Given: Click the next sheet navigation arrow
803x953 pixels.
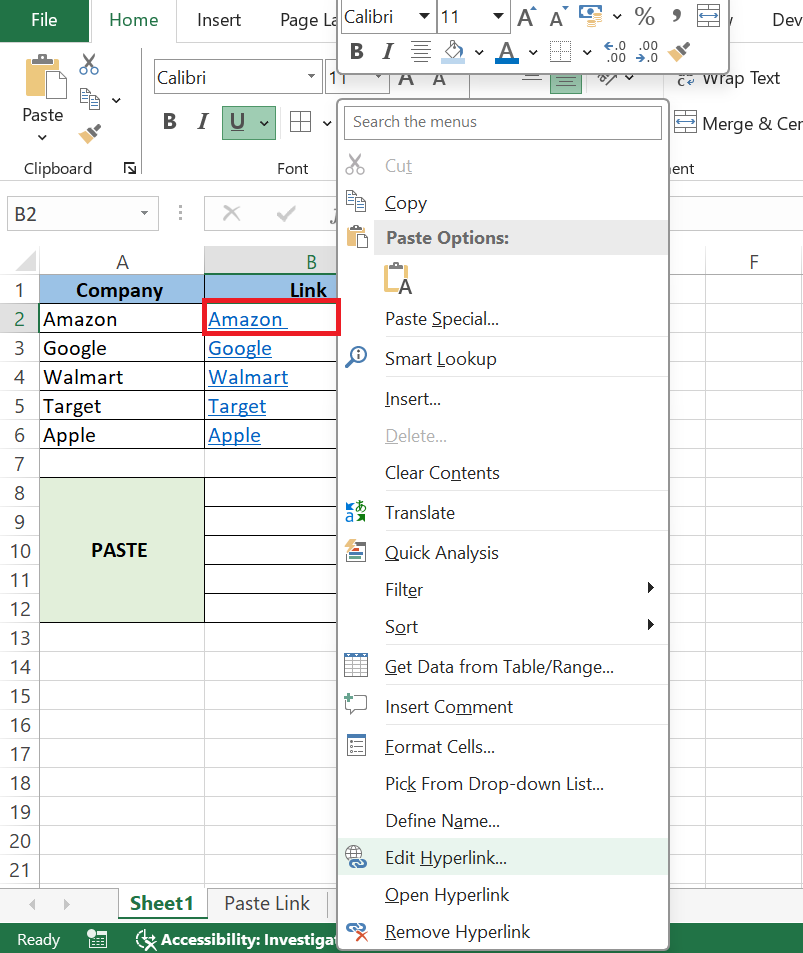Looking at the screenshot, I should pyautogui.click(x=66, y=904).
